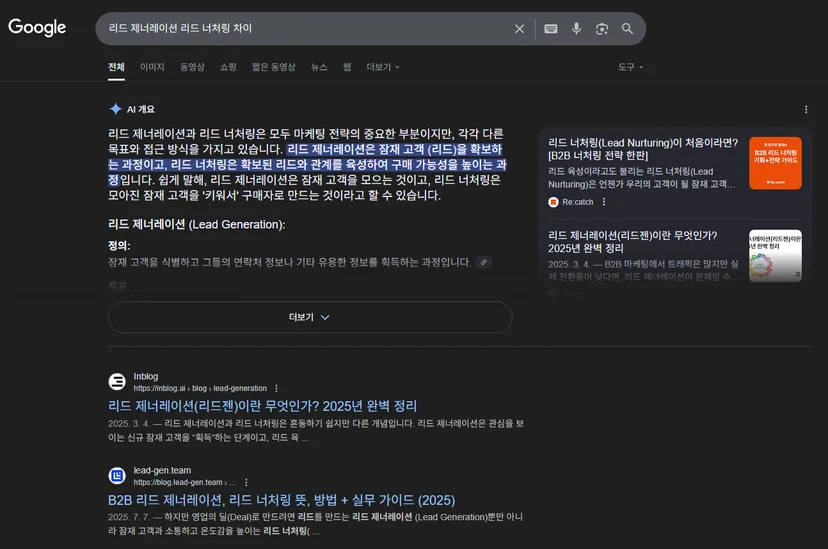Clear the search query with the X icon
This screenshot has height=549, width=828.
coord(520,29)
